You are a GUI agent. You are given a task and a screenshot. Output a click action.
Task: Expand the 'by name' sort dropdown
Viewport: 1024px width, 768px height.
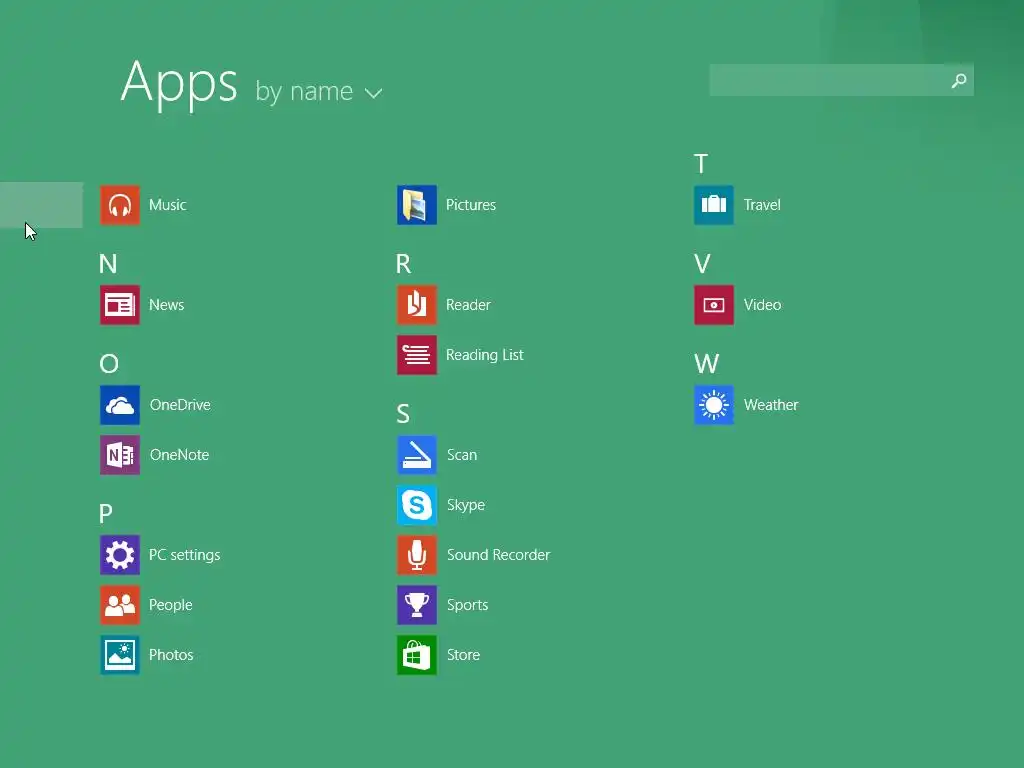click(318, 92)
